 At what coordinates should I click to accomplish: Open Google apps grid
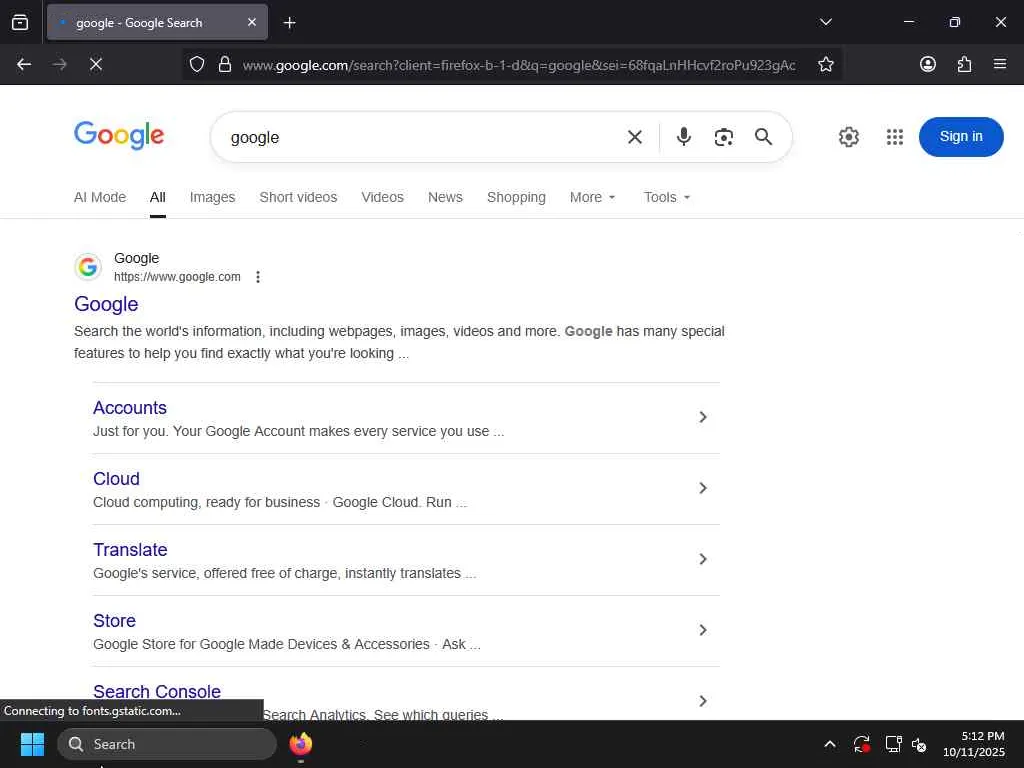(894, 137)
